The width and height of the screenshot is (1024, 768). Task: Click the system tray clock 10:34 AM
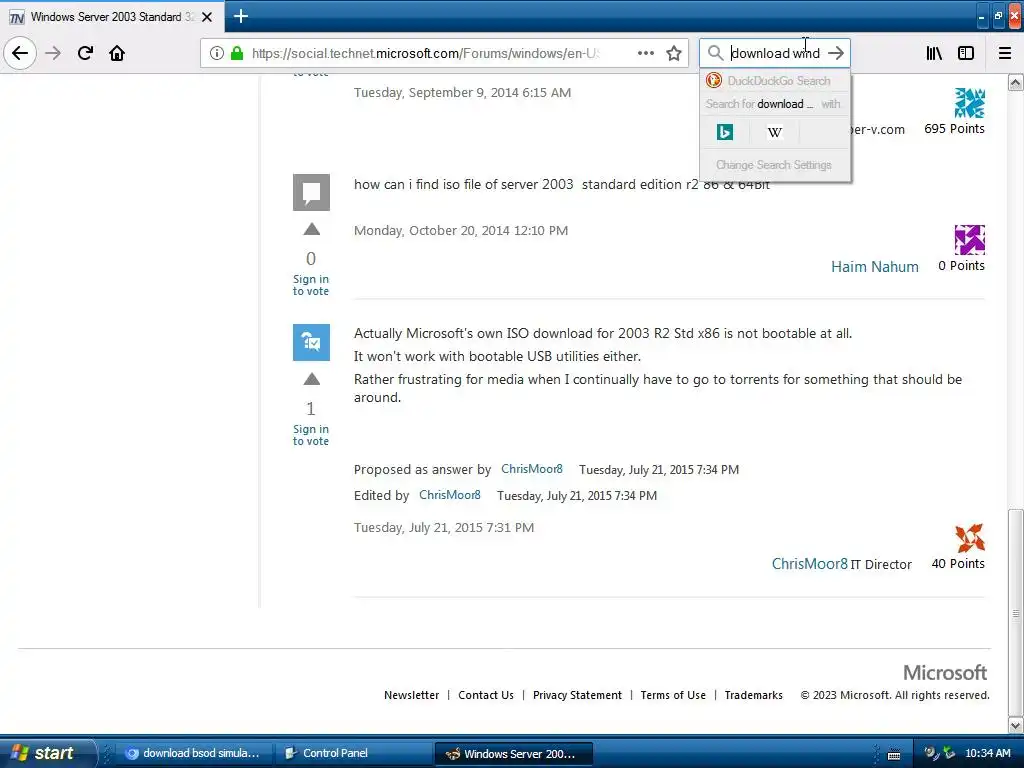(987, 753)
